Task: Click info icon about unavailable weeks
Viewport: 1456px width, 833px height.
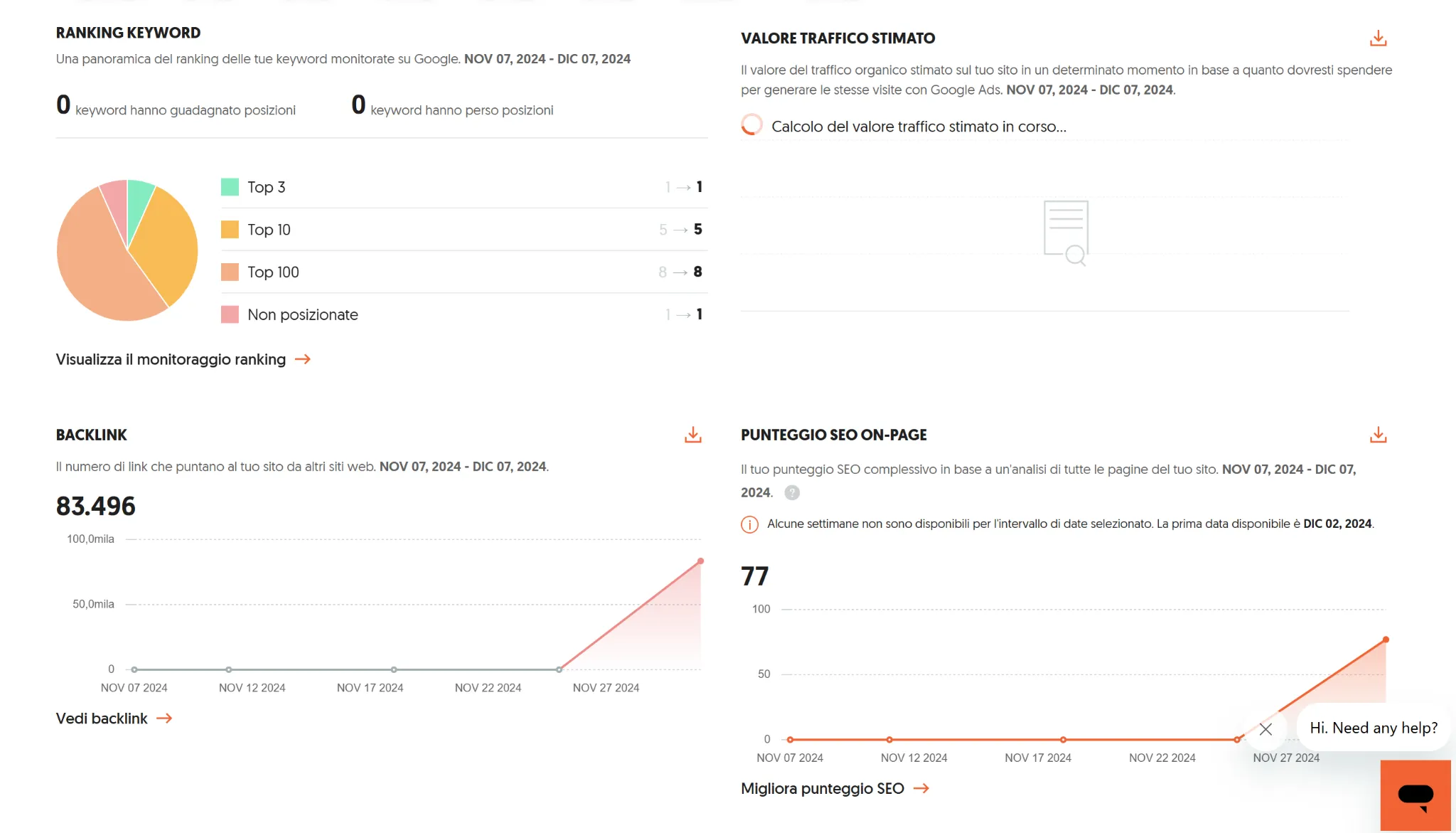Action: [x=749, y=524]
